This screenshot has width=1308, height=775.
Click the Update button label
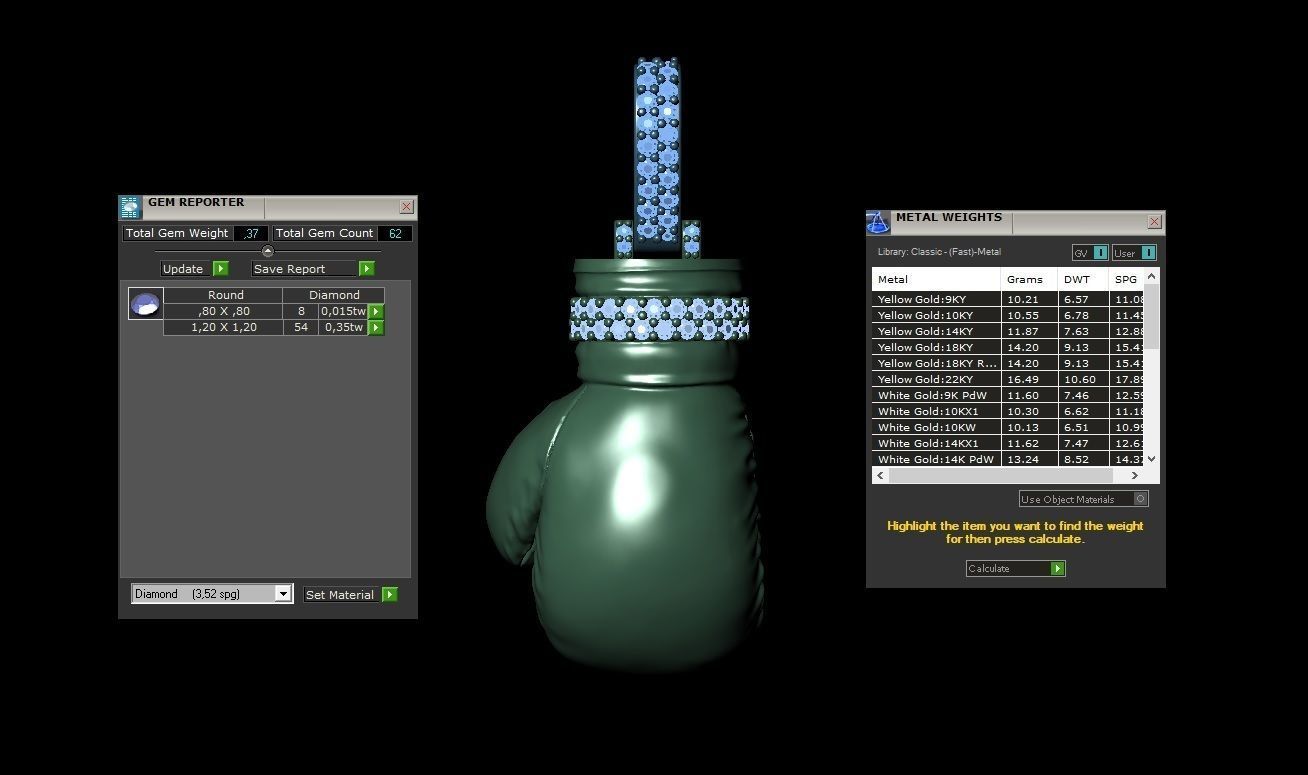[183, 268]
